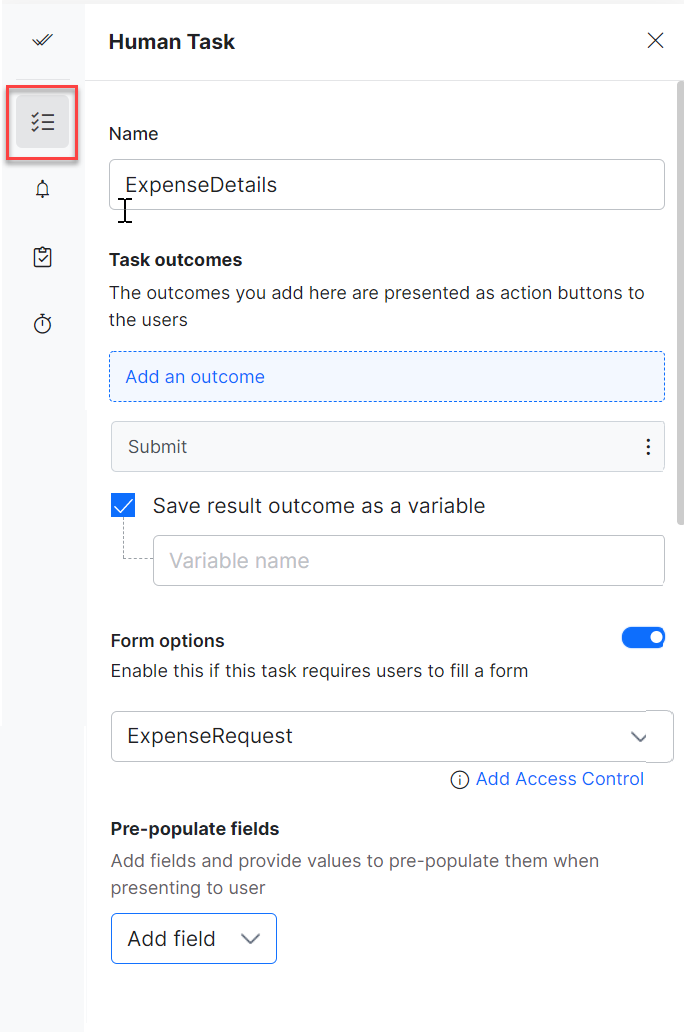Image resolution: width=686 pixels, height=1032 pixels.
Task: Click the panel's vertical scrollbar
Action: pyautogui.click(x=681, y=300)
